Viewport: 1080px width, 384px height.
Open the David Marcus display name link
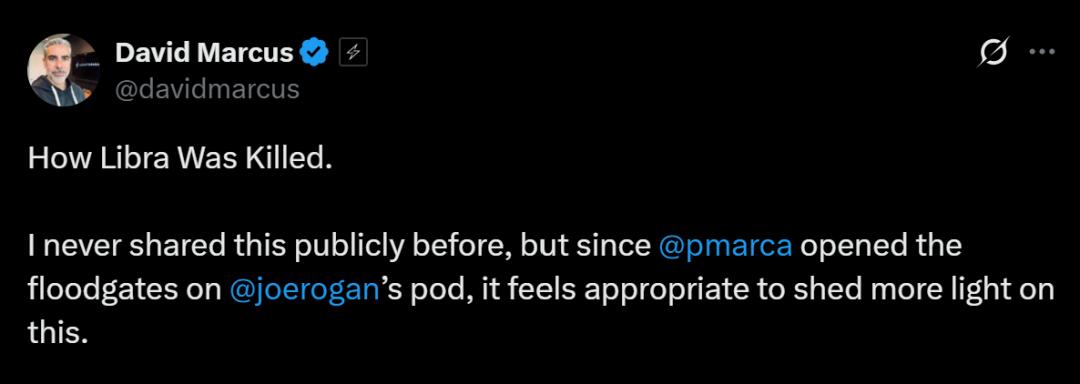tap(204, 53)
